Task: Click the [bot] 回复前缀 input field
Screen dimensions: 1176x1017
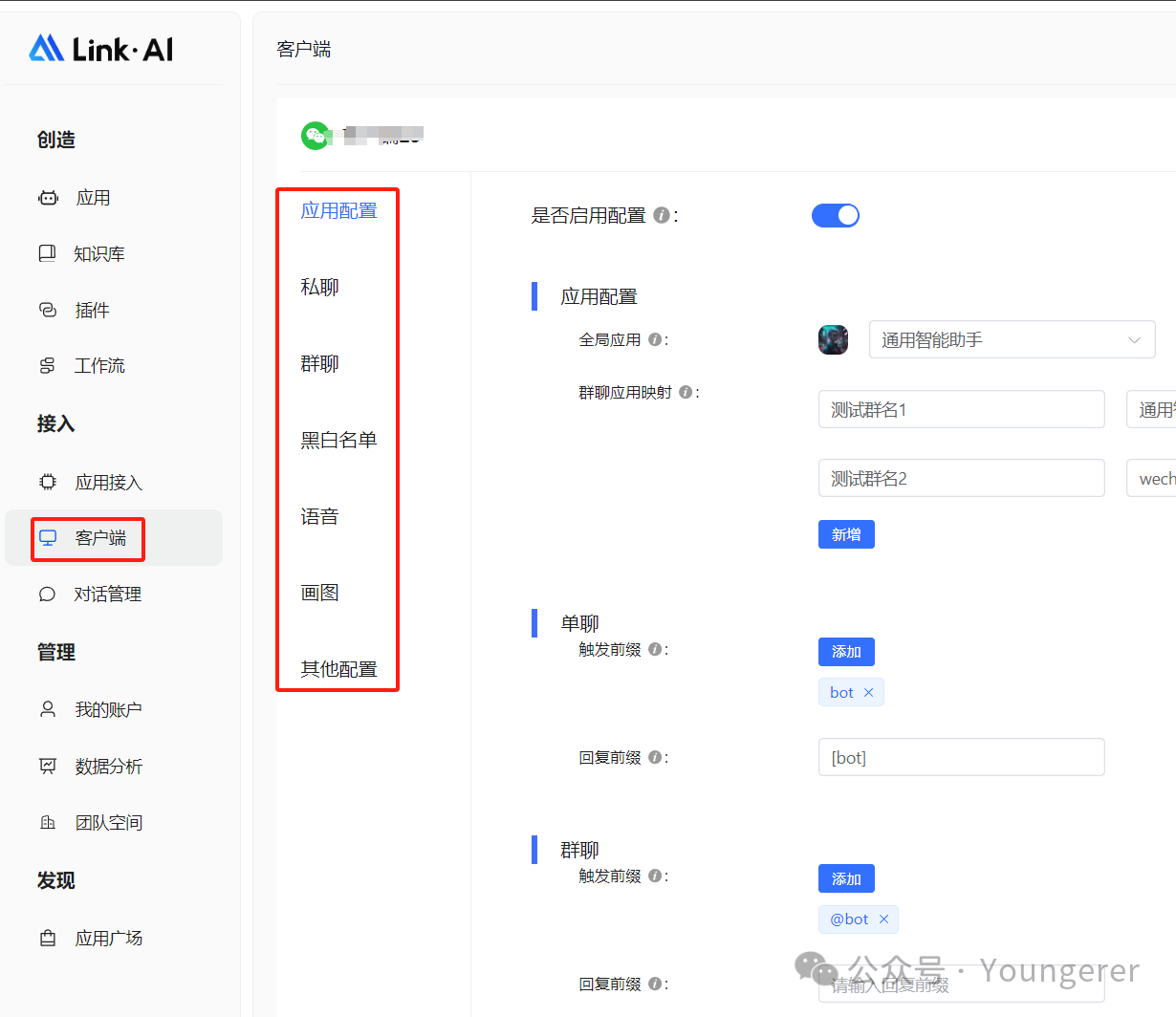Action: pyautogui.click(x=961, y=758)
